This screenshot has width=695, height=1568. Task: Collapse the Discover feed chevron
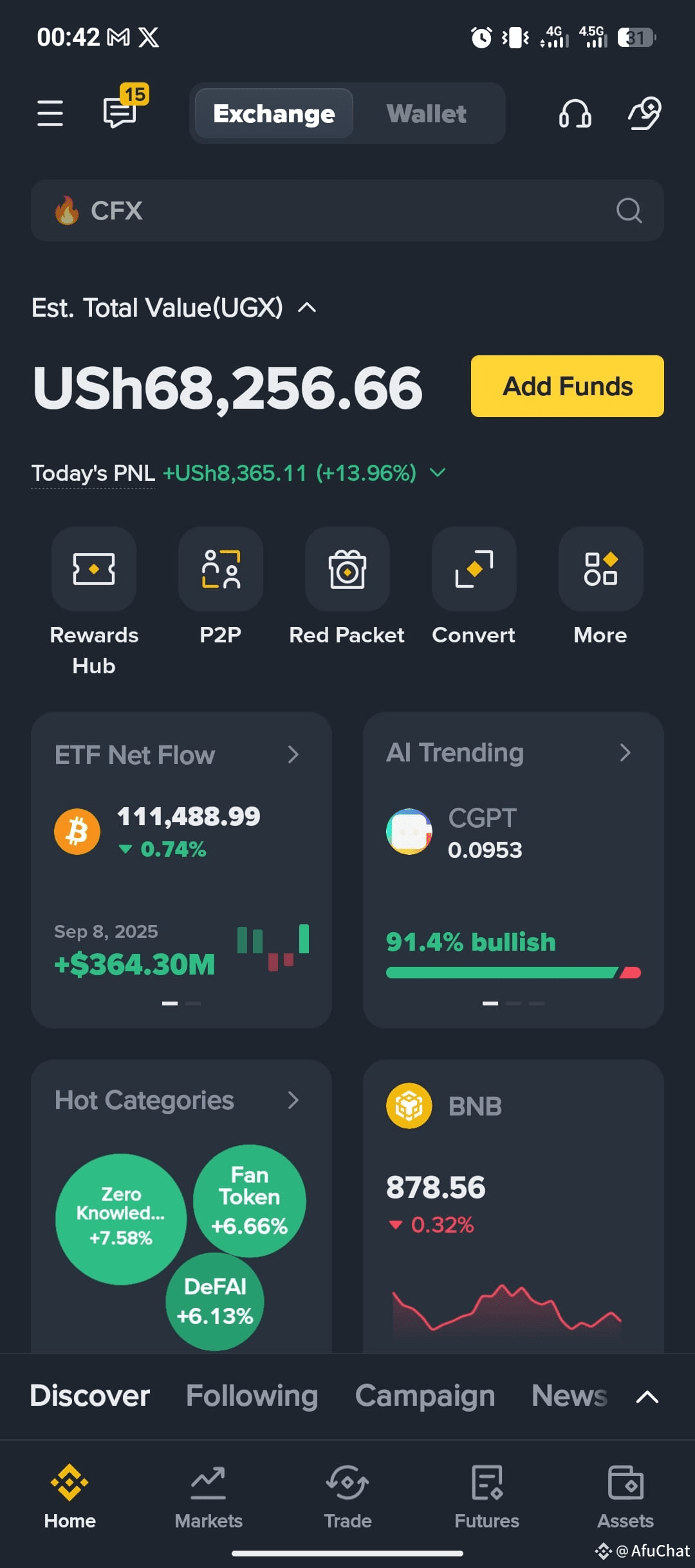[647, 1397]
